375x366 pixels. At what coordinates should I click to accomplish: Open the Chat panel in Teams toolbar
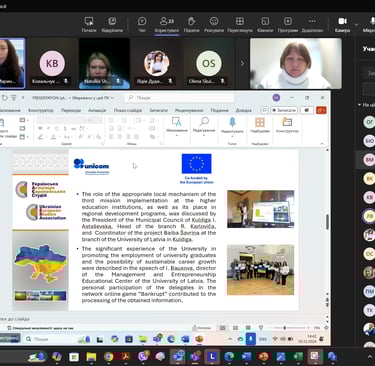(142, 25)
